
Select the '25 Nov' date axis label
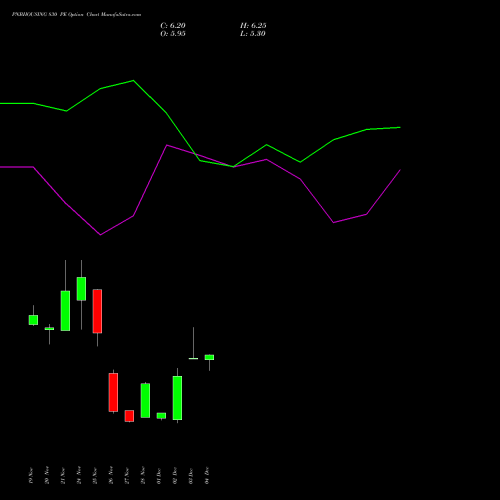point(95,475)
